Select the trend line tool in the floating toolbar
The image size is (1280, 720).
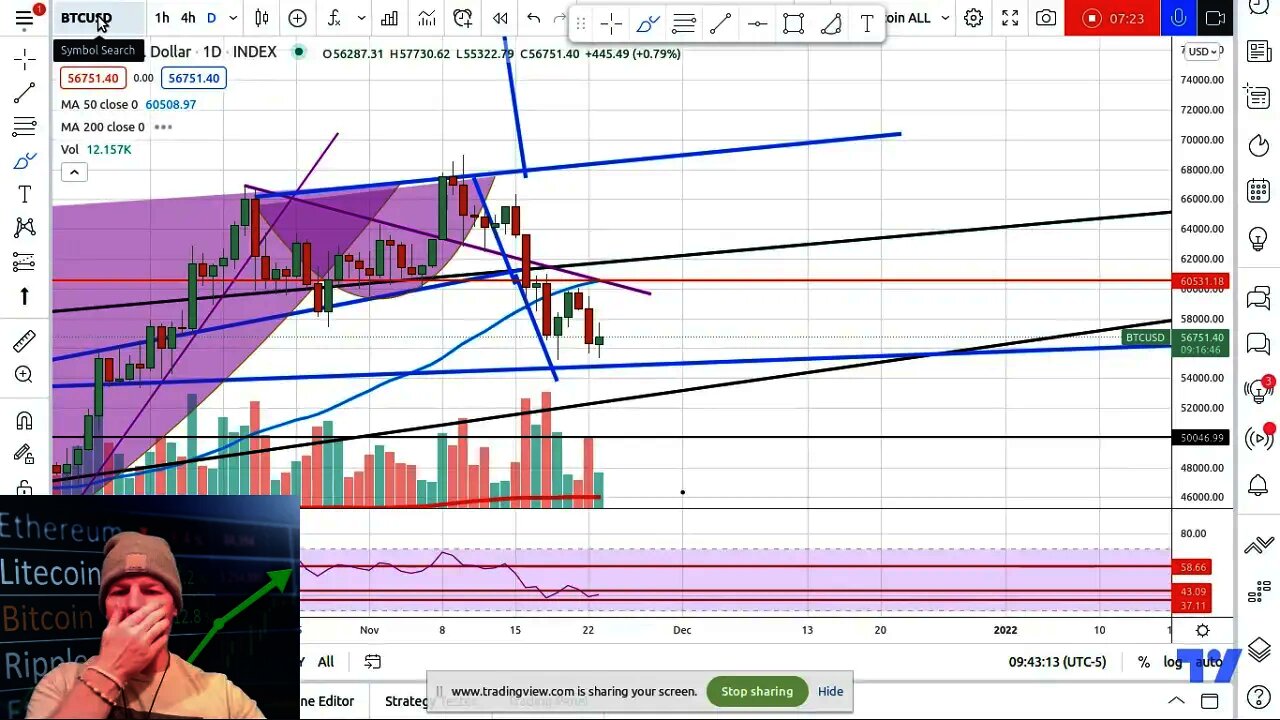(720, 23)
